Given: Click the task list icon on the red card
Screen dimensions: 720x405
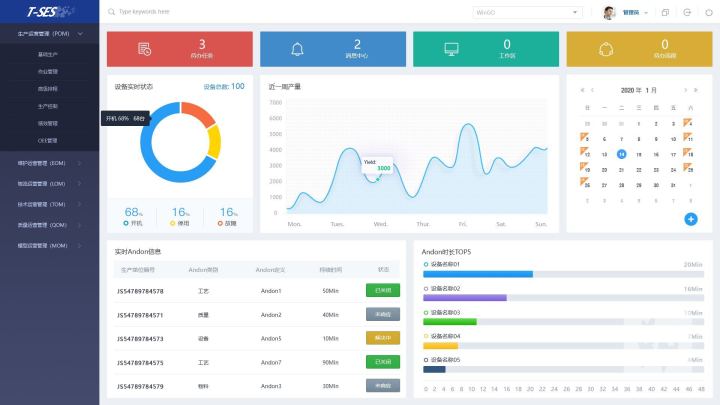Looking at the screenshot, I should pyautogui.click(x=144, y=49).
